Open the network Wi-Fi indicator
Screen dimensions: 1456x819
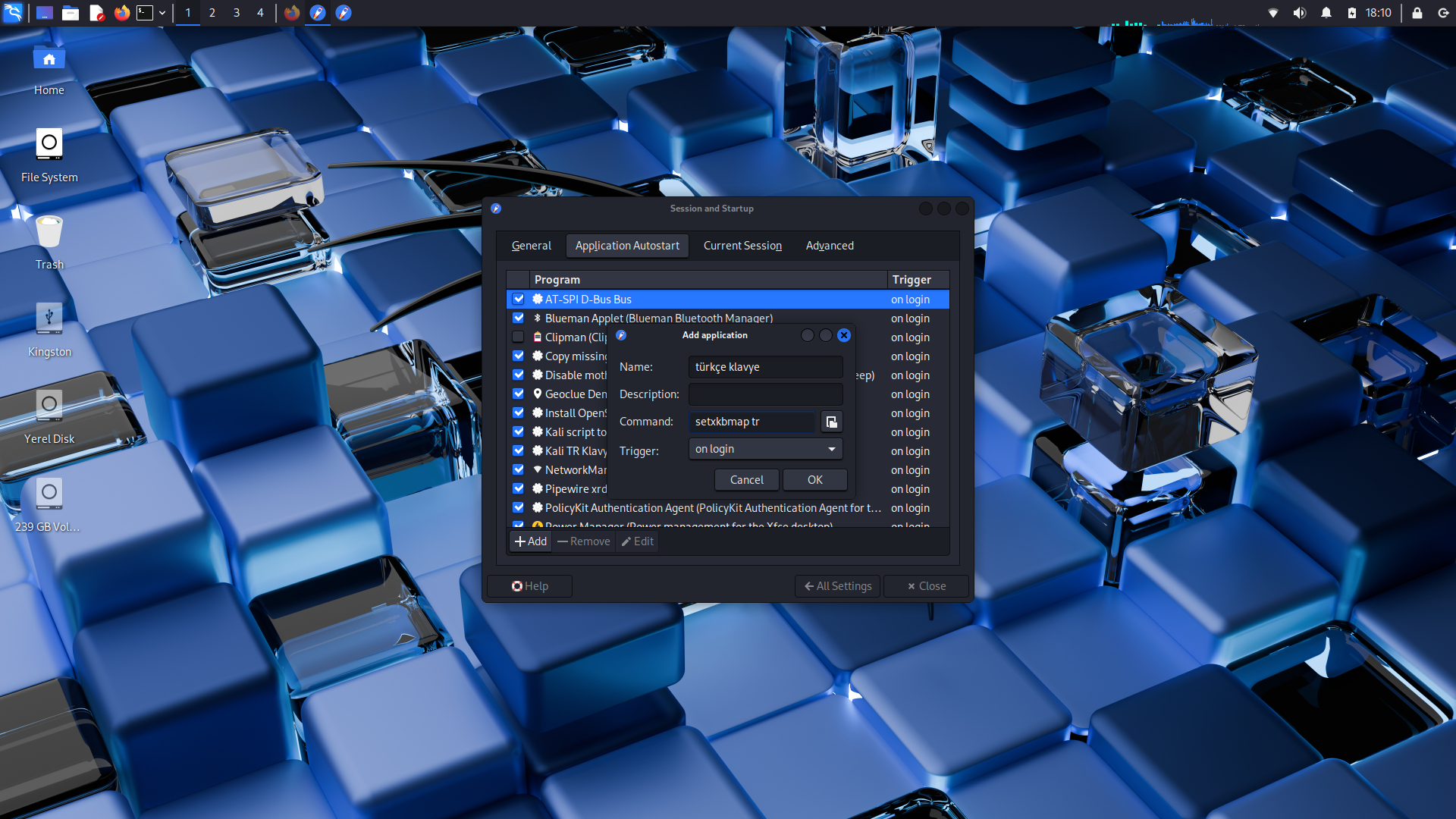click(x=1273, y=13)
